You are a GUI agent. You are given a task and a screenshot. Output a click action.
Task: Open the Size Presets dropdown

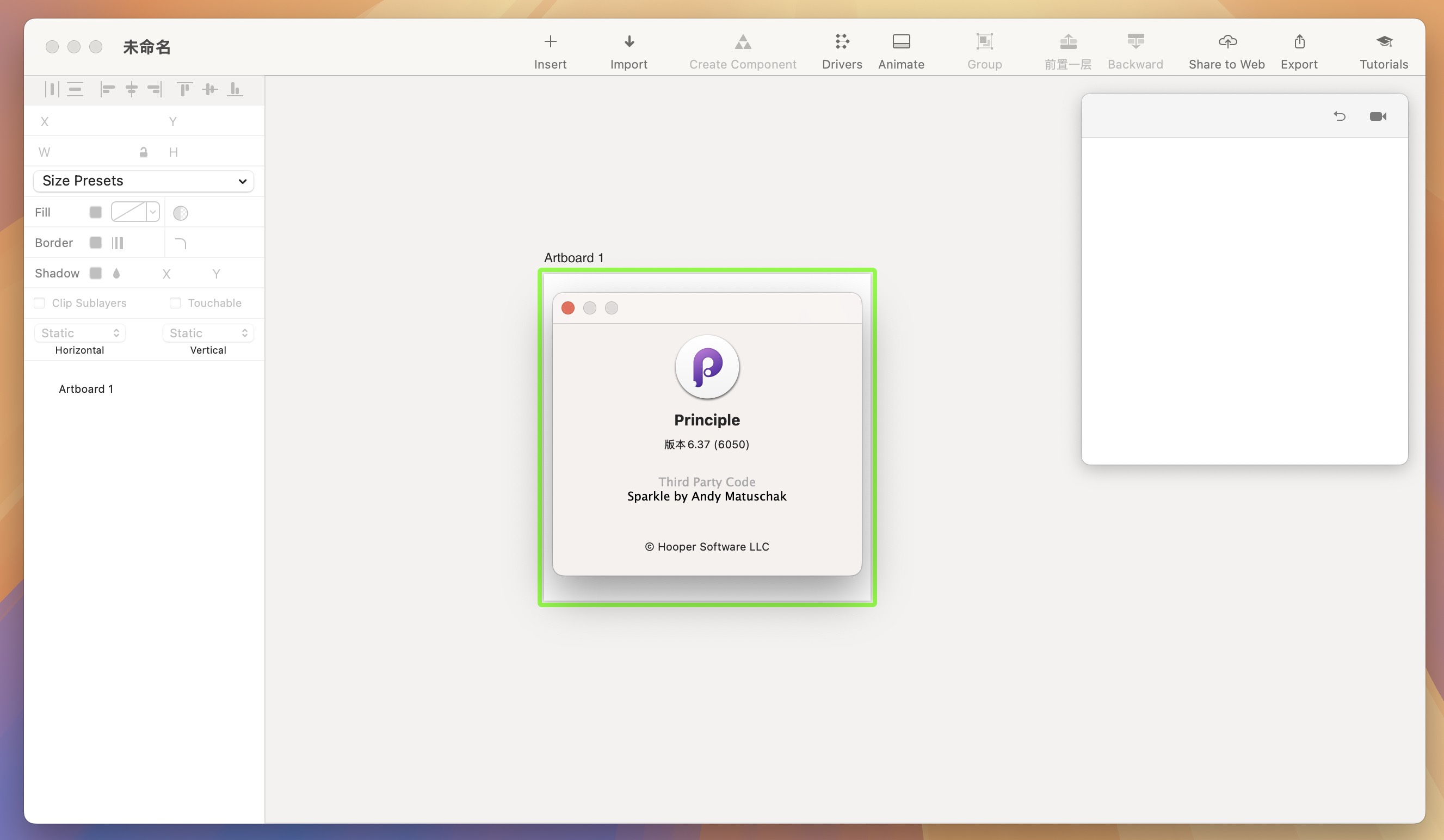pyautogui.click(x=143, y=181)
